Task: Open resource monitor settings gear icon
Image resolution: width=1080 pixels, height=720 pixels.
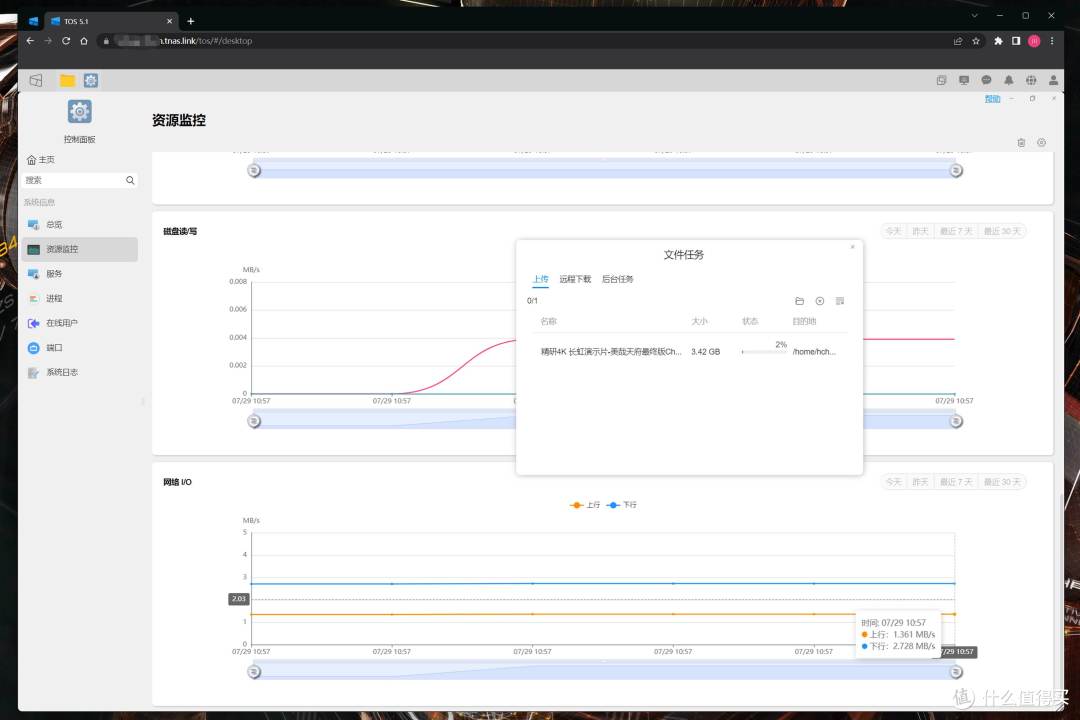Action: tap(1041, 143)
